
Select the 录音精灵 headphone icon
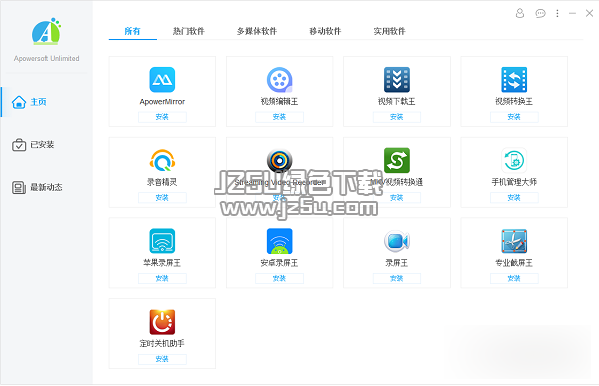[162, 160]
